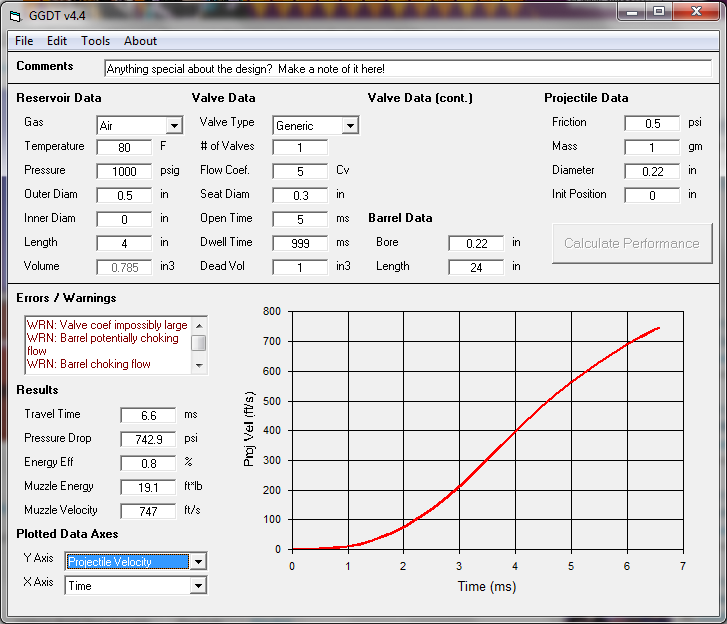Open the Tools menu
Image resolution: width=727 pixels, height=624 pixels.
tap(96, 41)
